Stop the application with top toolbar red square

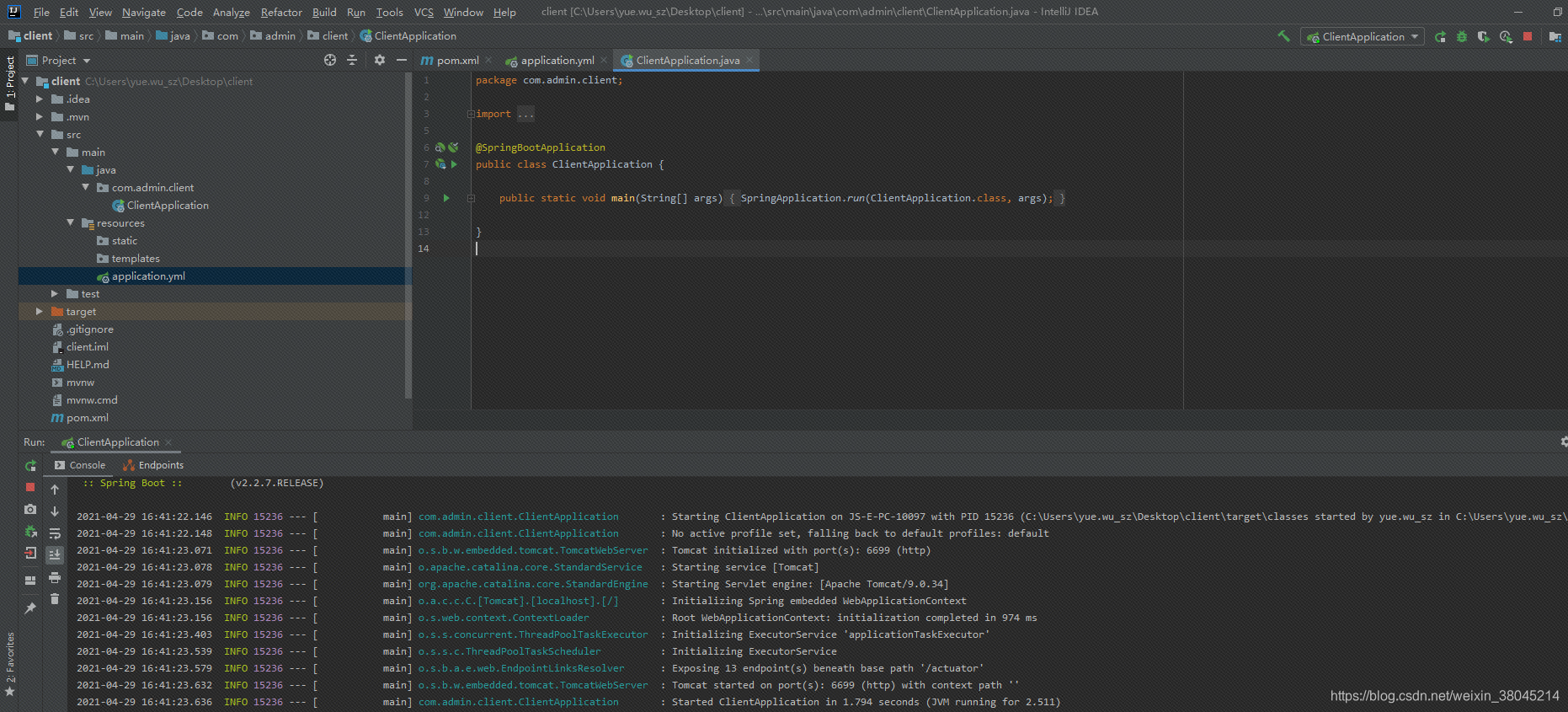pos(1528,36)
